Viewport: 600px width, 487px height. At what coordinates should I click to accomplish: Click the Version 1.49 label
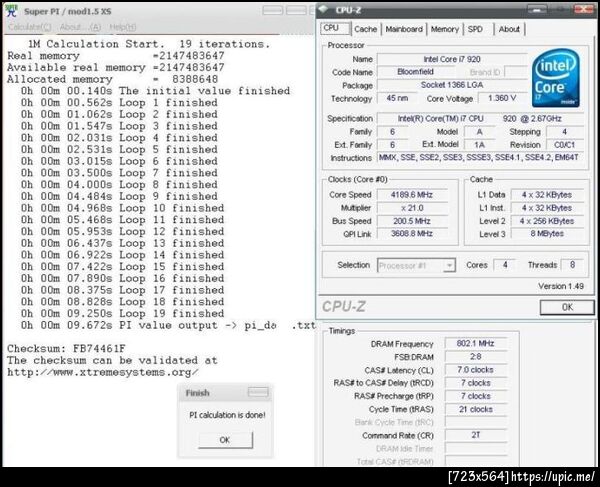(x=561, y=286)
